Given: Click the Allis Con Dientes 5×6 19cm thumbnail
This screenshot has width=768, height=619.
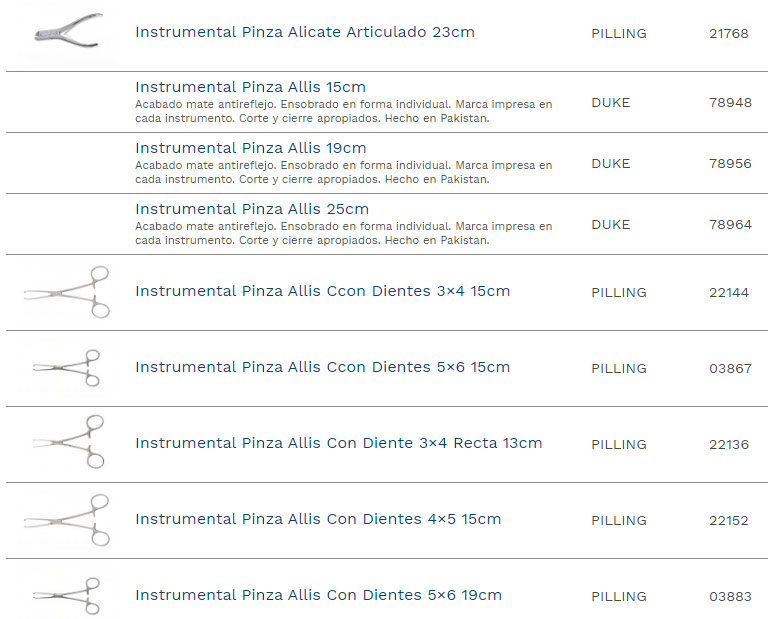Looking at the screenshot, I should pyautogui.click(x=67, y=595).
